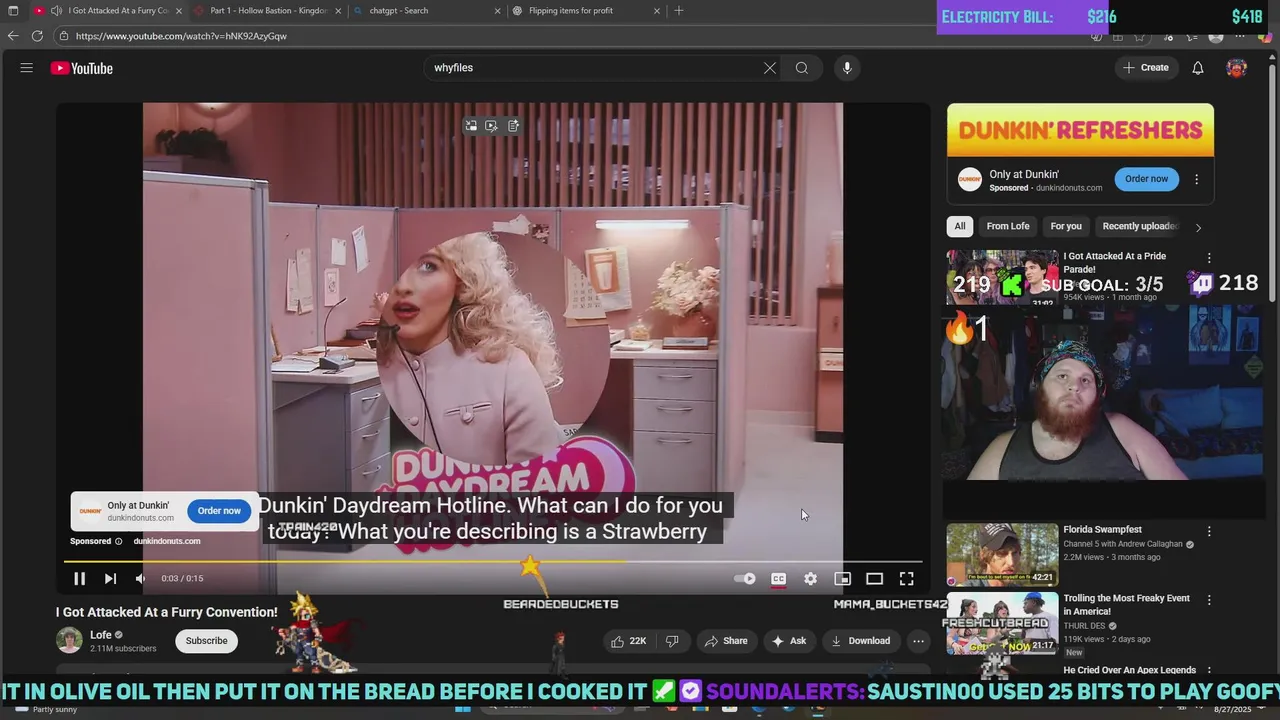Screen dimensions: 1280x720
Task: Open Trolling the Most Freaky Event options
Action: (1209, 600)
